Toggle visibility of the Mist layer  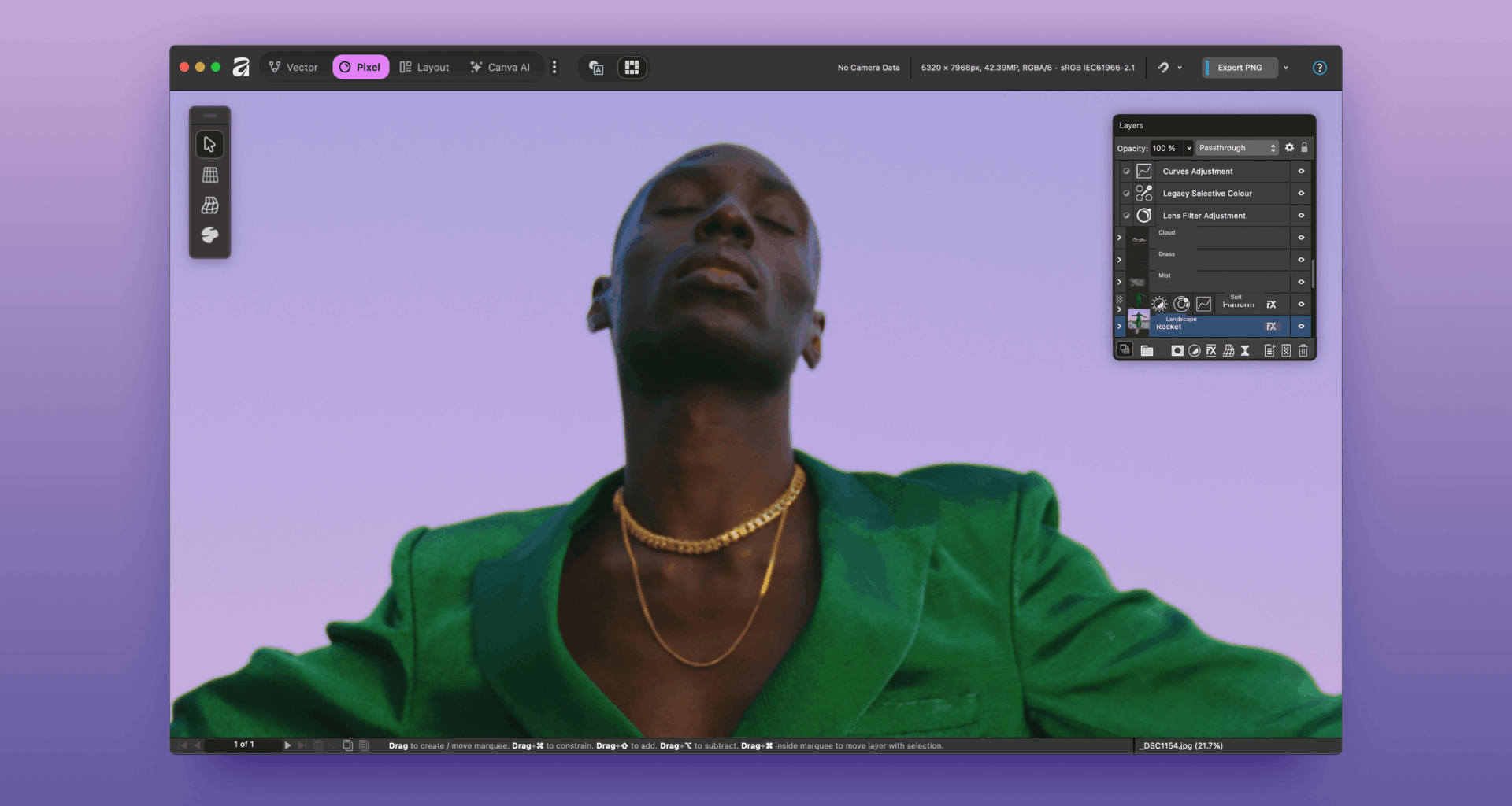pos(1301,281)
